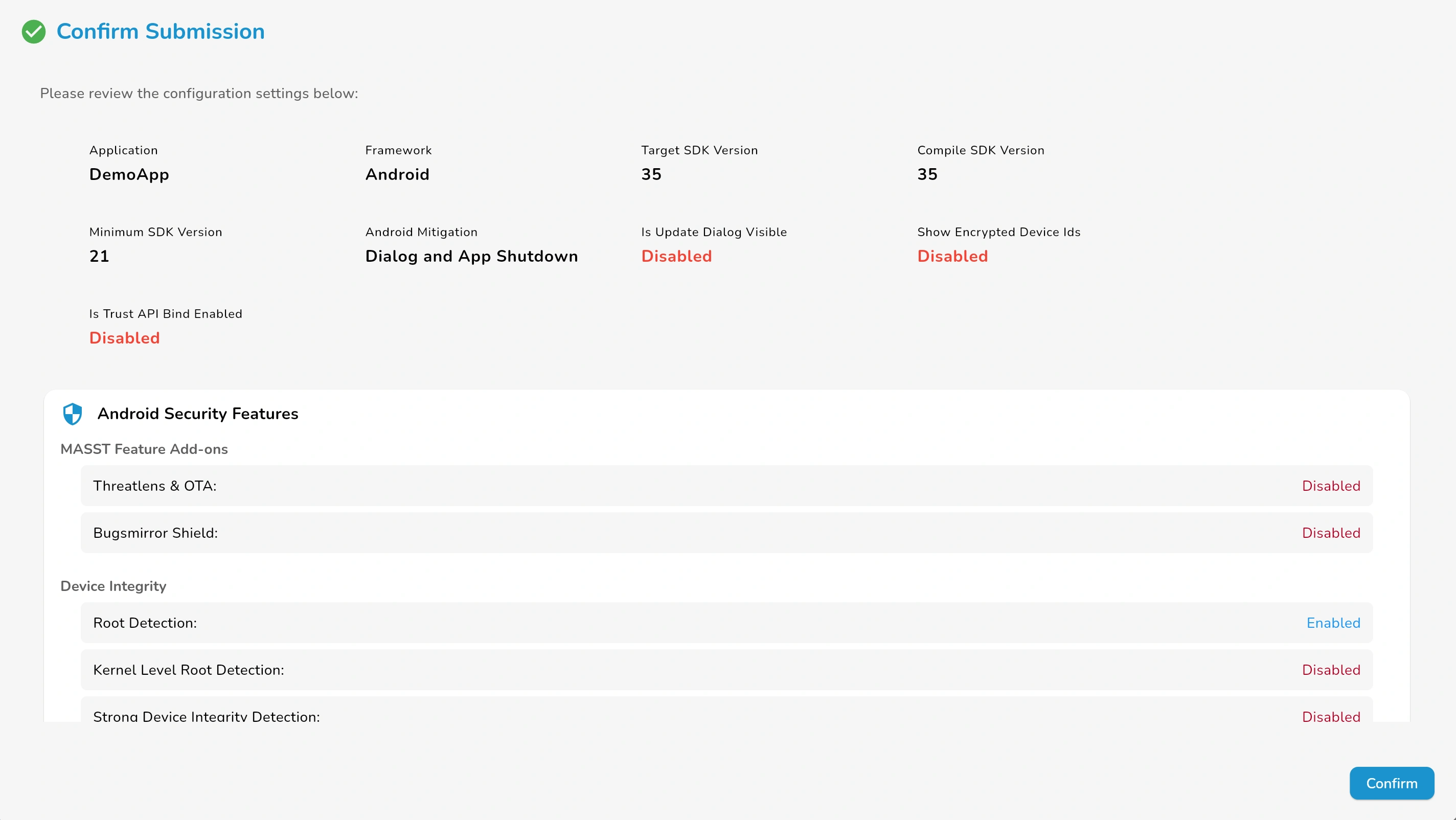Click the DemoApp application name
The height and width of the screenshot is (820, 1456).
(129, 175)
